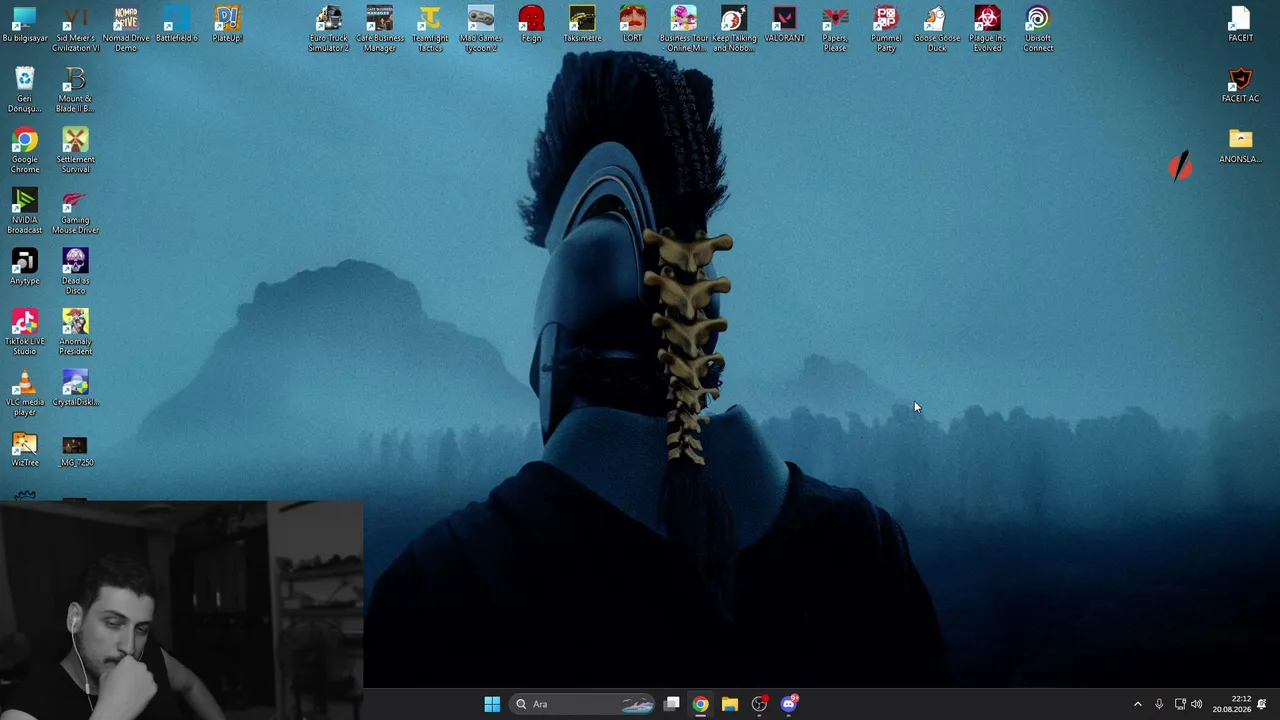
Task: Select the Goose Goose Duck icon
Action: [936, 28]
